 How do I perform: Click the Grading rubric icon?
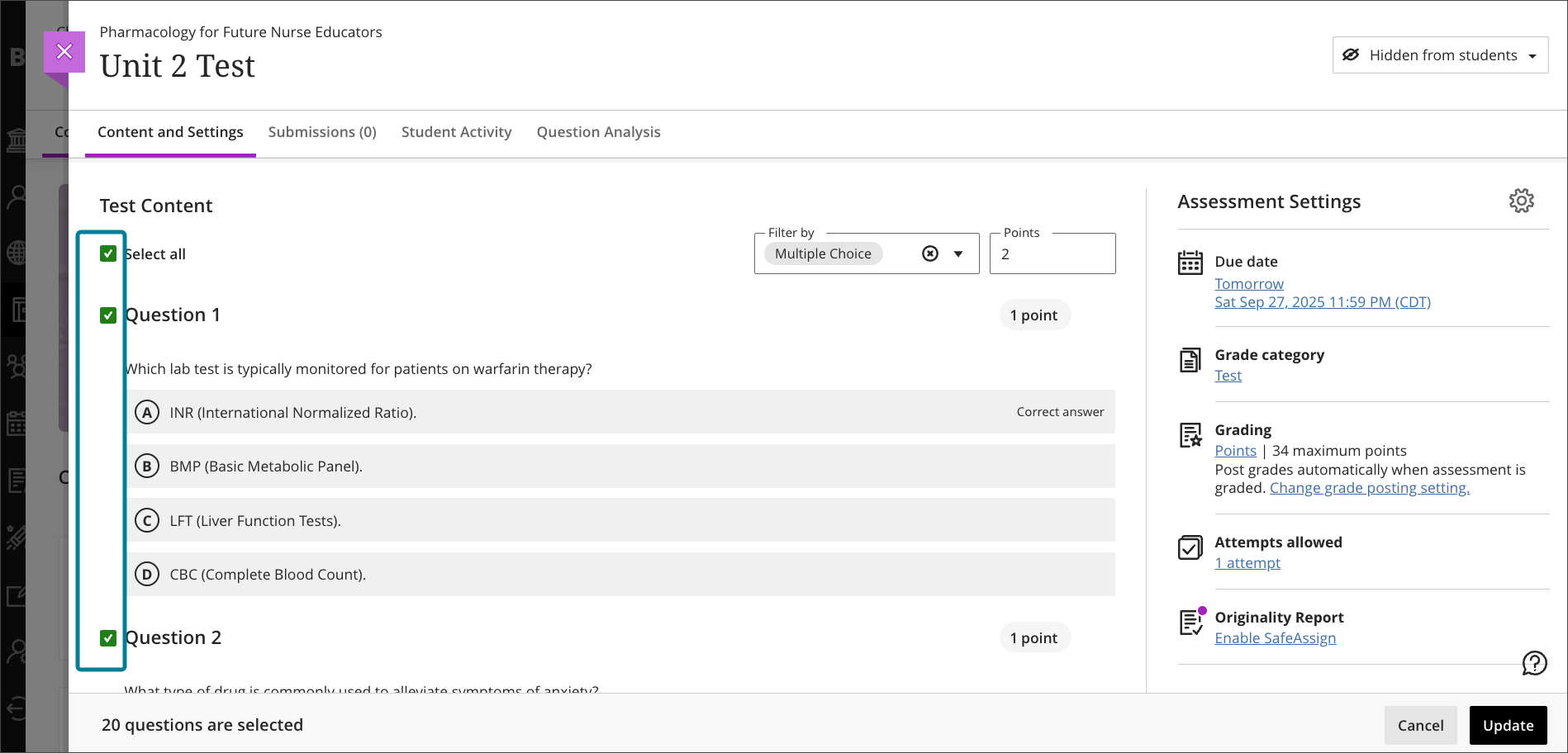pos(1190,435)
